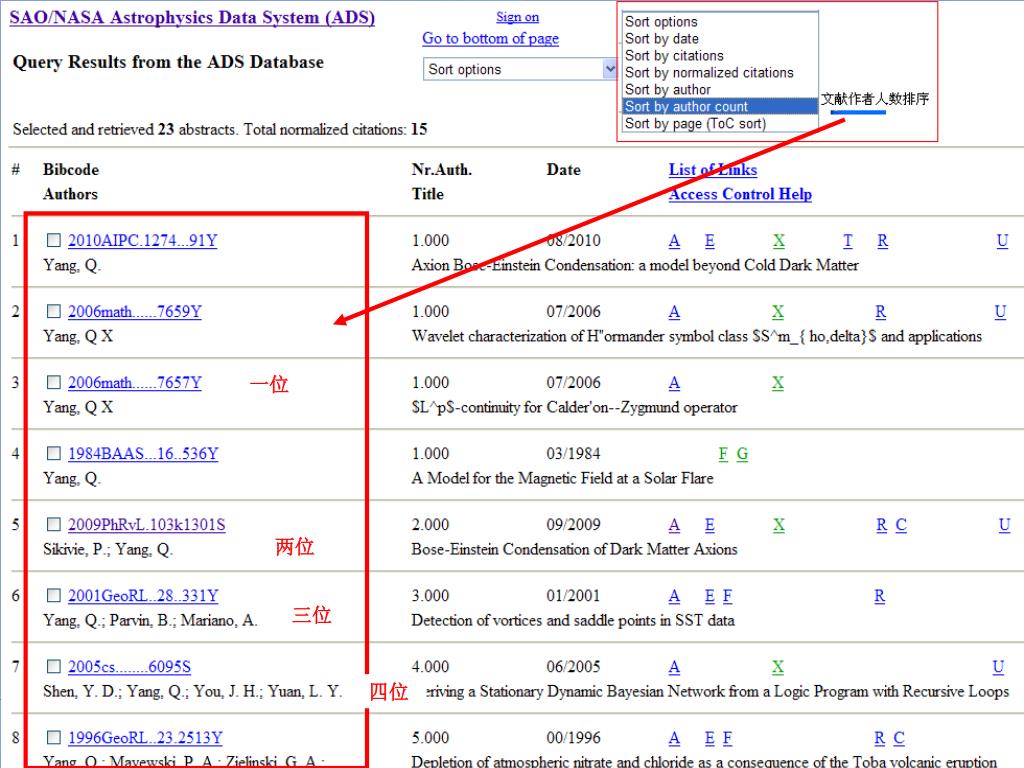Open E link for Axion paper row
Screen dimensions: 1024x768
[710, 241]
